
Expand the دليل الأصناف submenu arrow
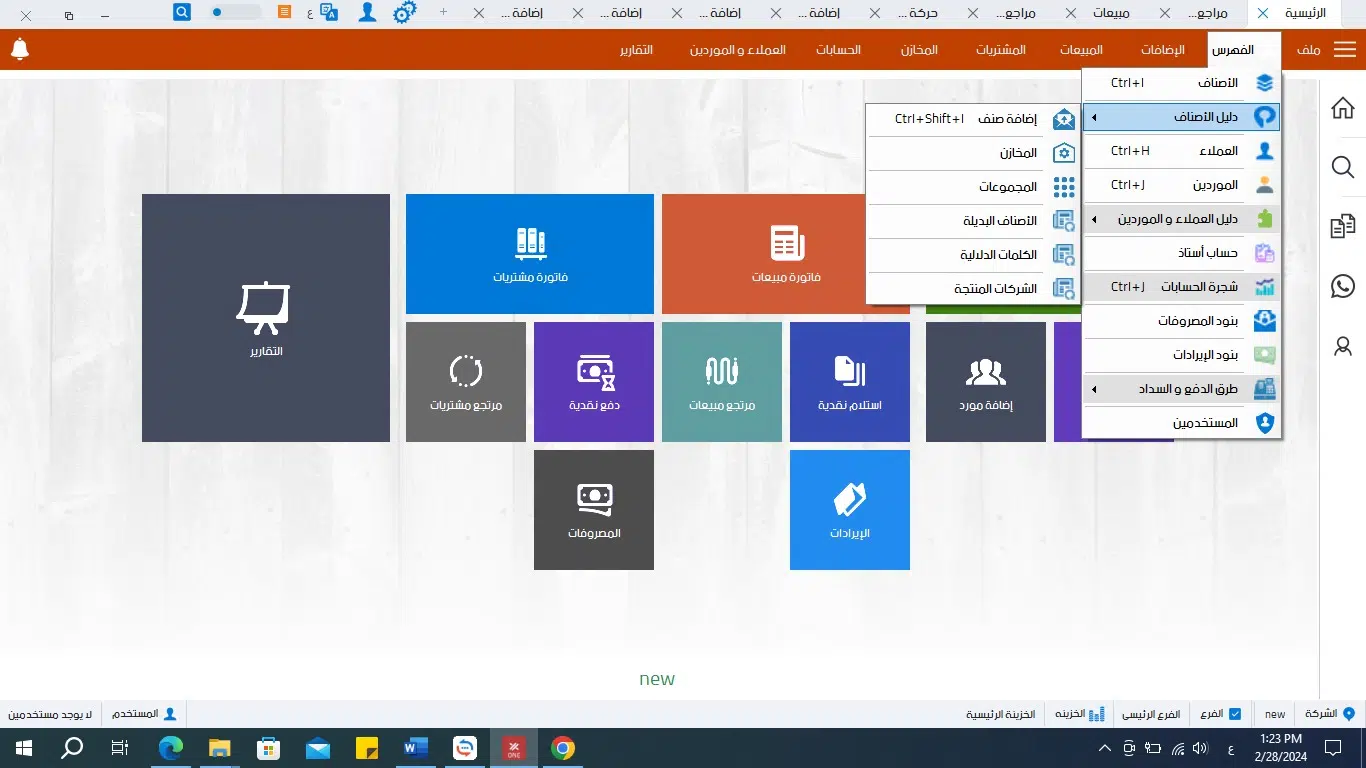tap(1093, 117)
